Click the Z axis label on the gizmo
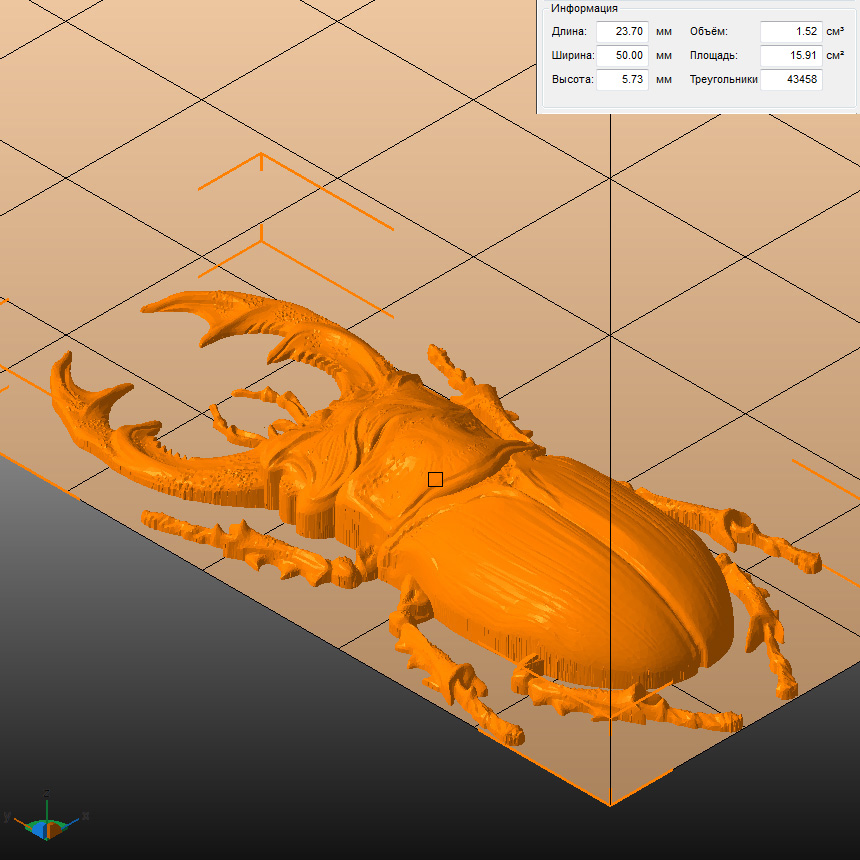This screenshot has height=860, width=860. (47, 791)
